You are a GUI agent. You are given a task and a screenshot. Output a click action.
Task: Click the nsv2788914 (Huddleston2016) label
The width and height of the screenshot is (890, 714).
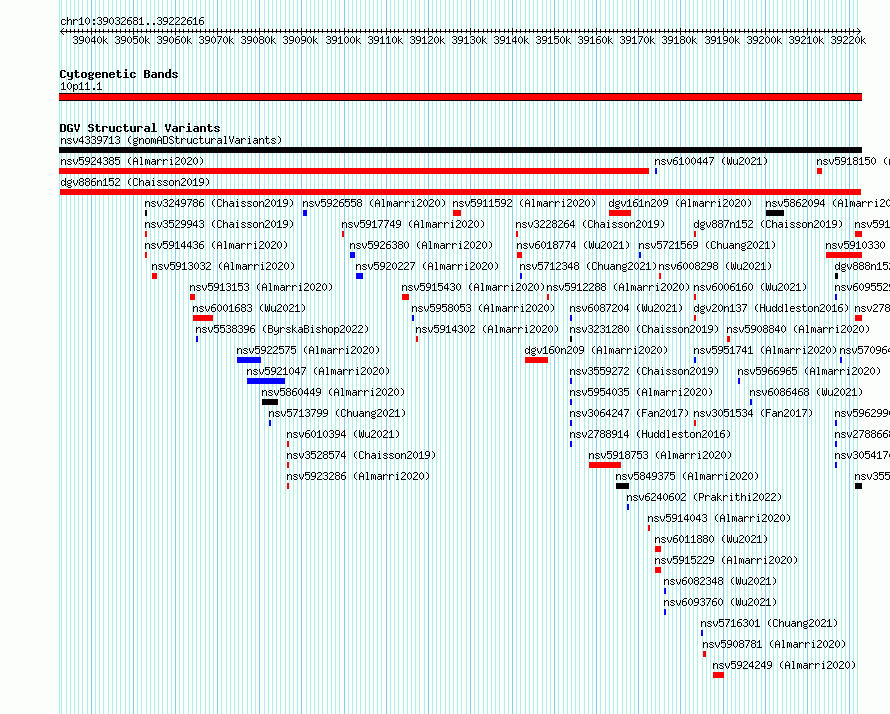650,434
